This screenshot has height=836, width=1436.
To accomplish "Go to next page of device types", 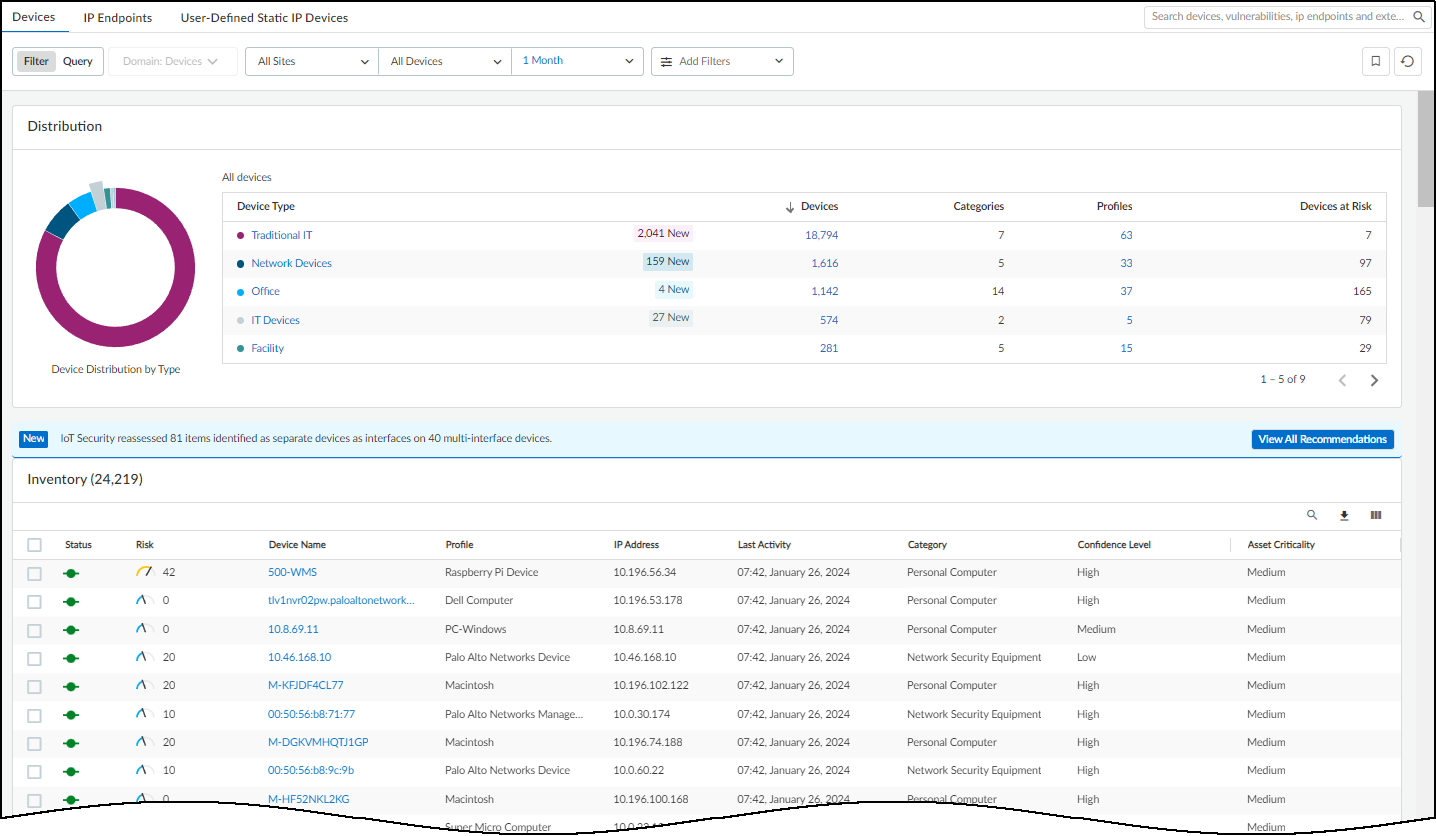I will click(x=1374, y=380).
